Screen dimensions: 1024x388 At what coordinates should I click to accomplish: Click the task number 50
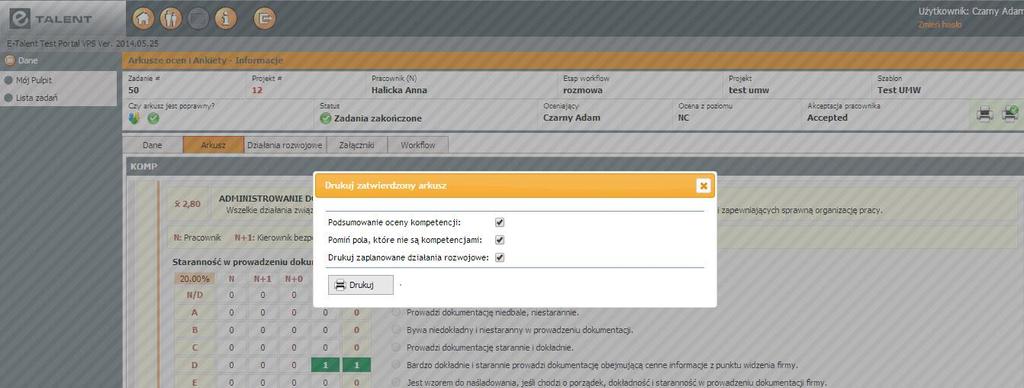134,90
